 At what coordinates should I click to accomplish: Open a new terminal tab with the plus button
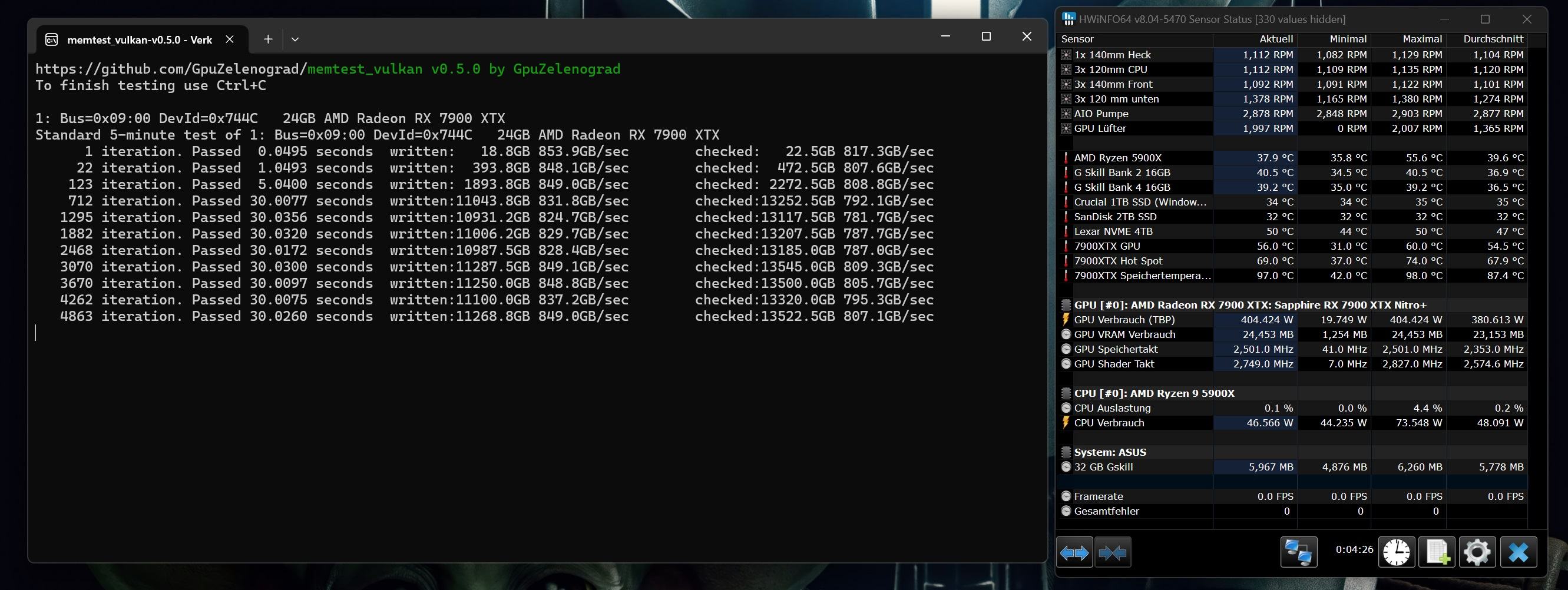268,39
